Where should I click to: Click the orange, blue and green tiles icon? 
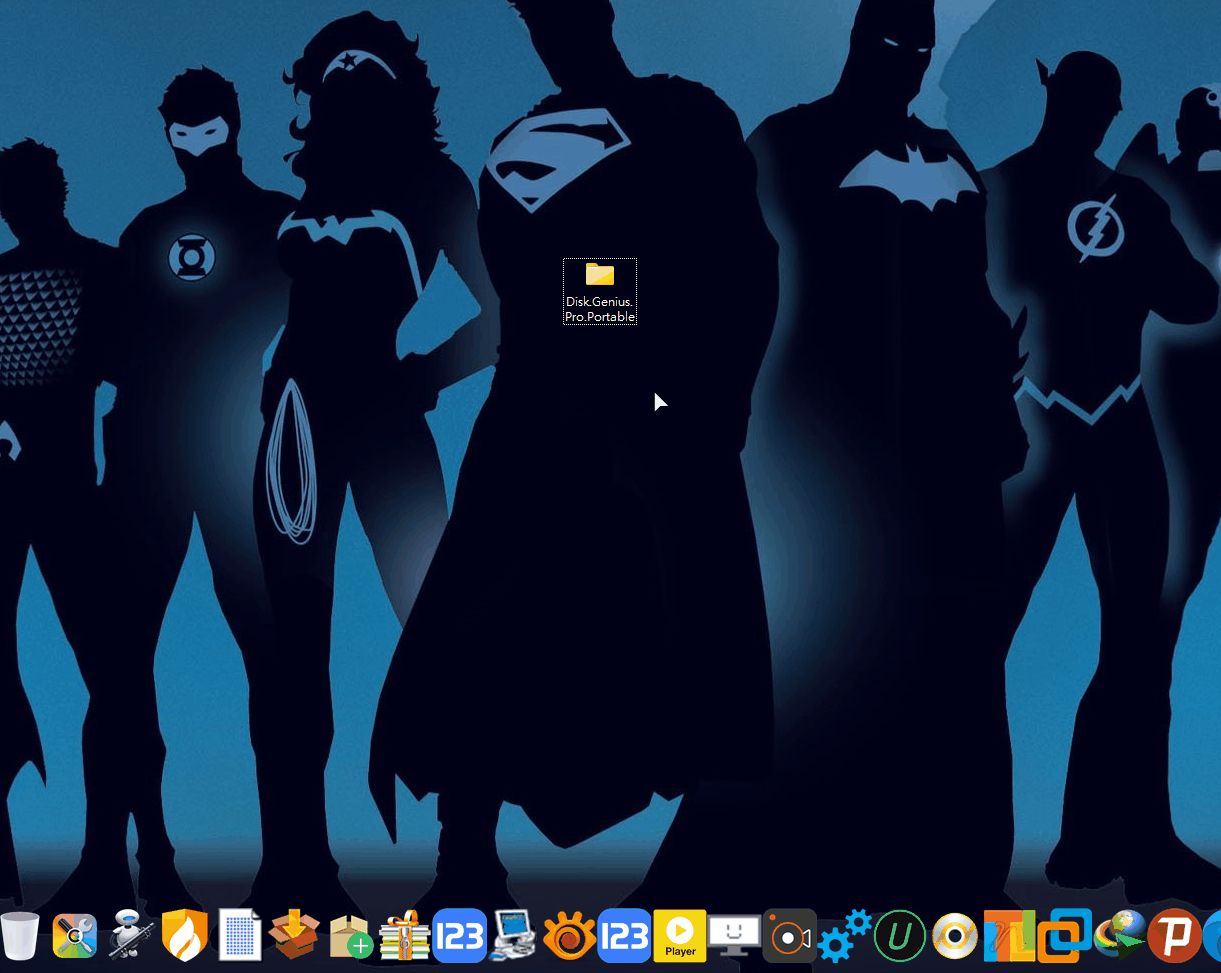[x=1008, y=936]
